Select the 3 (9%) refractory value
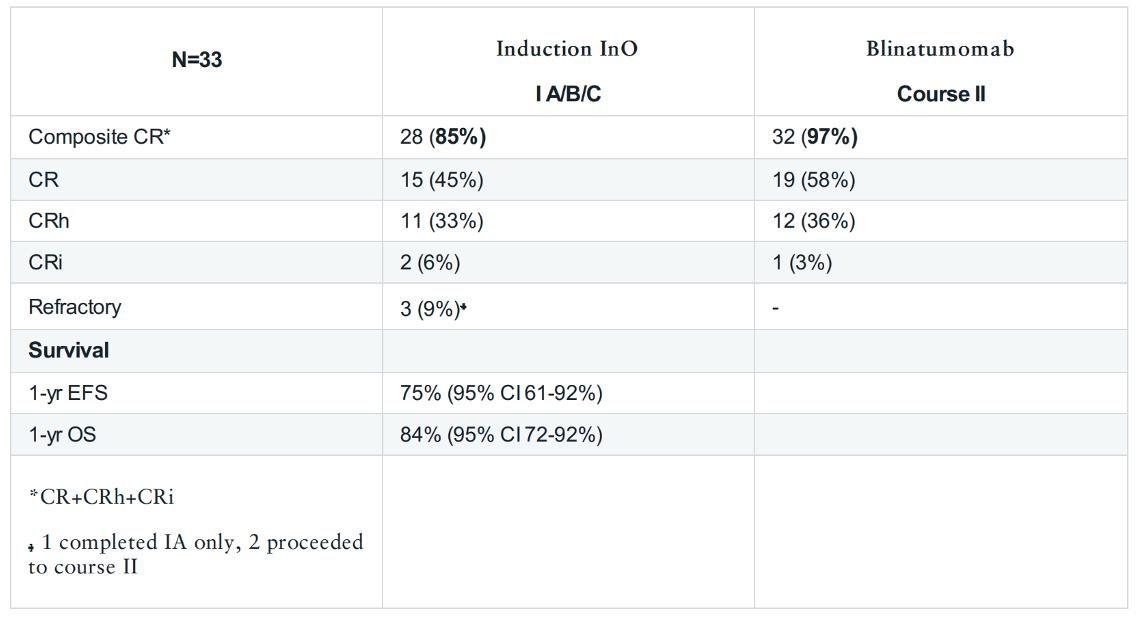The height and width of the screenshot is (619, 1139). 430,308
